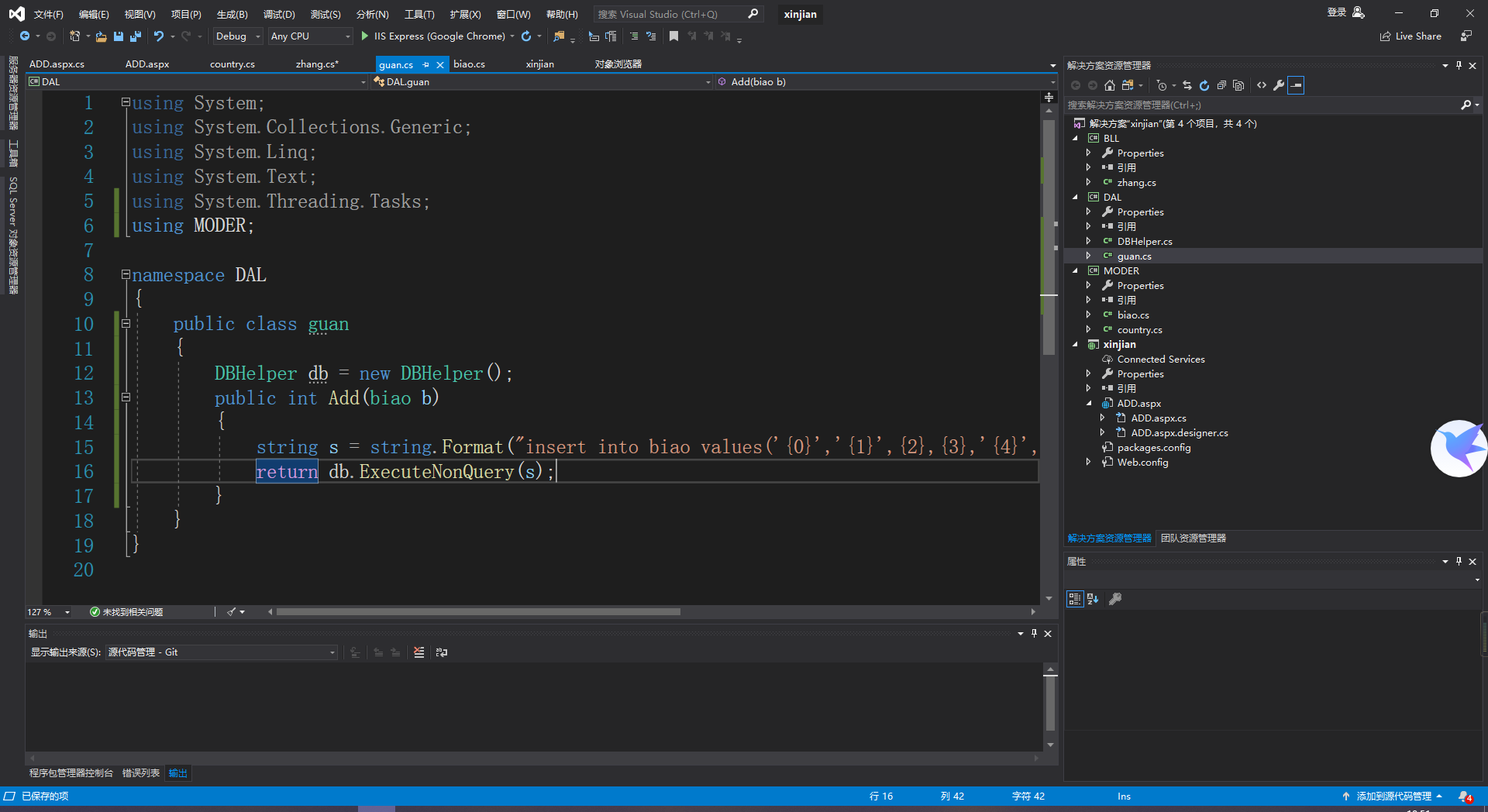Viewport: 1488px width, 812px height.
Task: Collapse the namespace DAL code block
Action: [126, 274]
